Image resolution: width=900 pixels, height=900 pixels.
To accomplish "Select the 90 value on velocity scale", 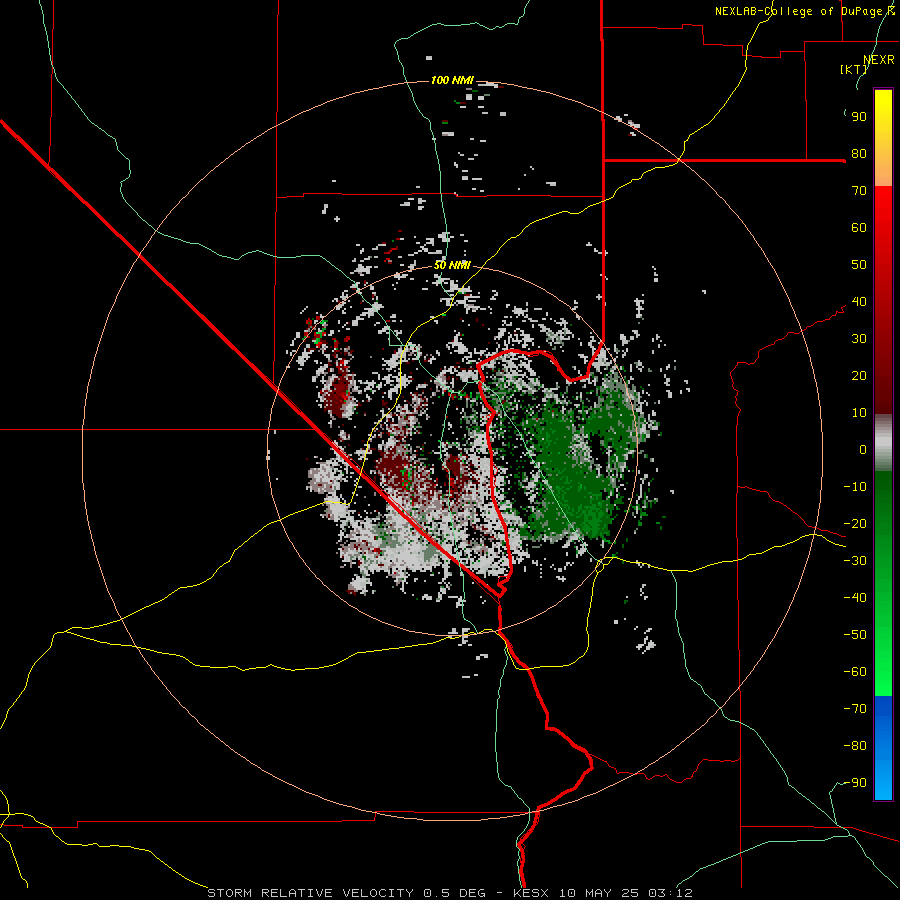I will (859, 117).
